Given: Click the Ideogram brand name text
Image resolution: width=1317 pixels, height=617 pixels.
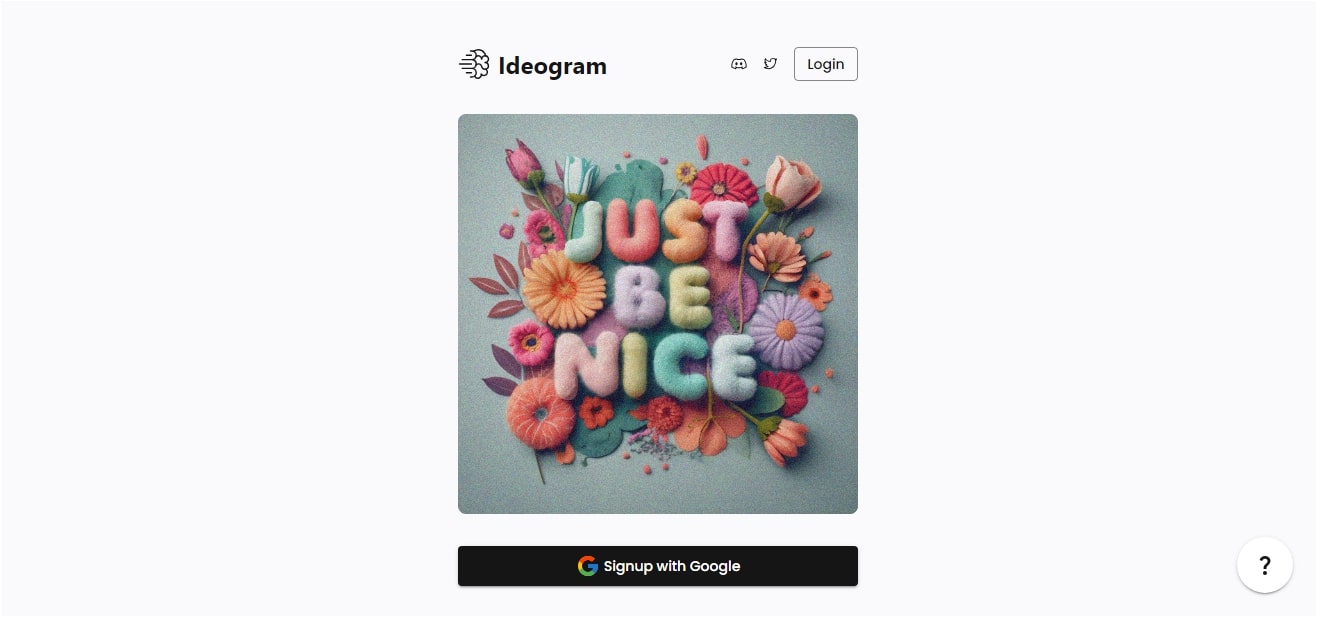Looking at the screenshot, I should click(x=553, y=66).
